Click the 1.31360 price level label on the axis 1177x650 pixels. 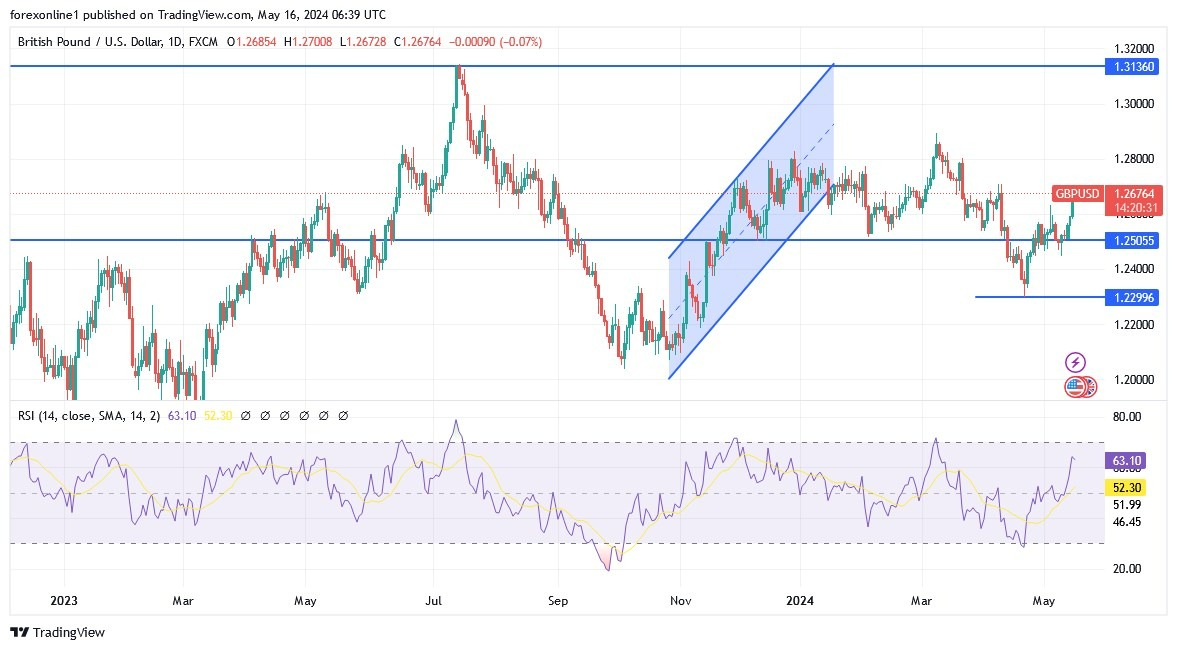(x=1134, y=65)
